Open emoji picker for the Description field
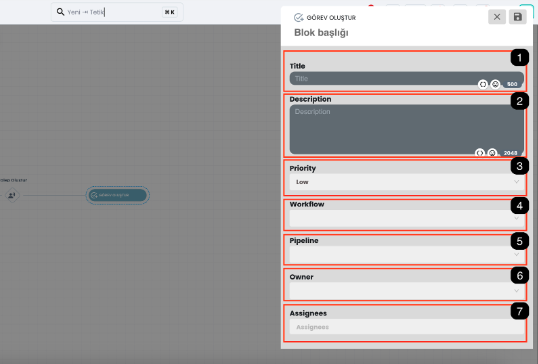This screenshot has height=364, width=538. [492, 153]
